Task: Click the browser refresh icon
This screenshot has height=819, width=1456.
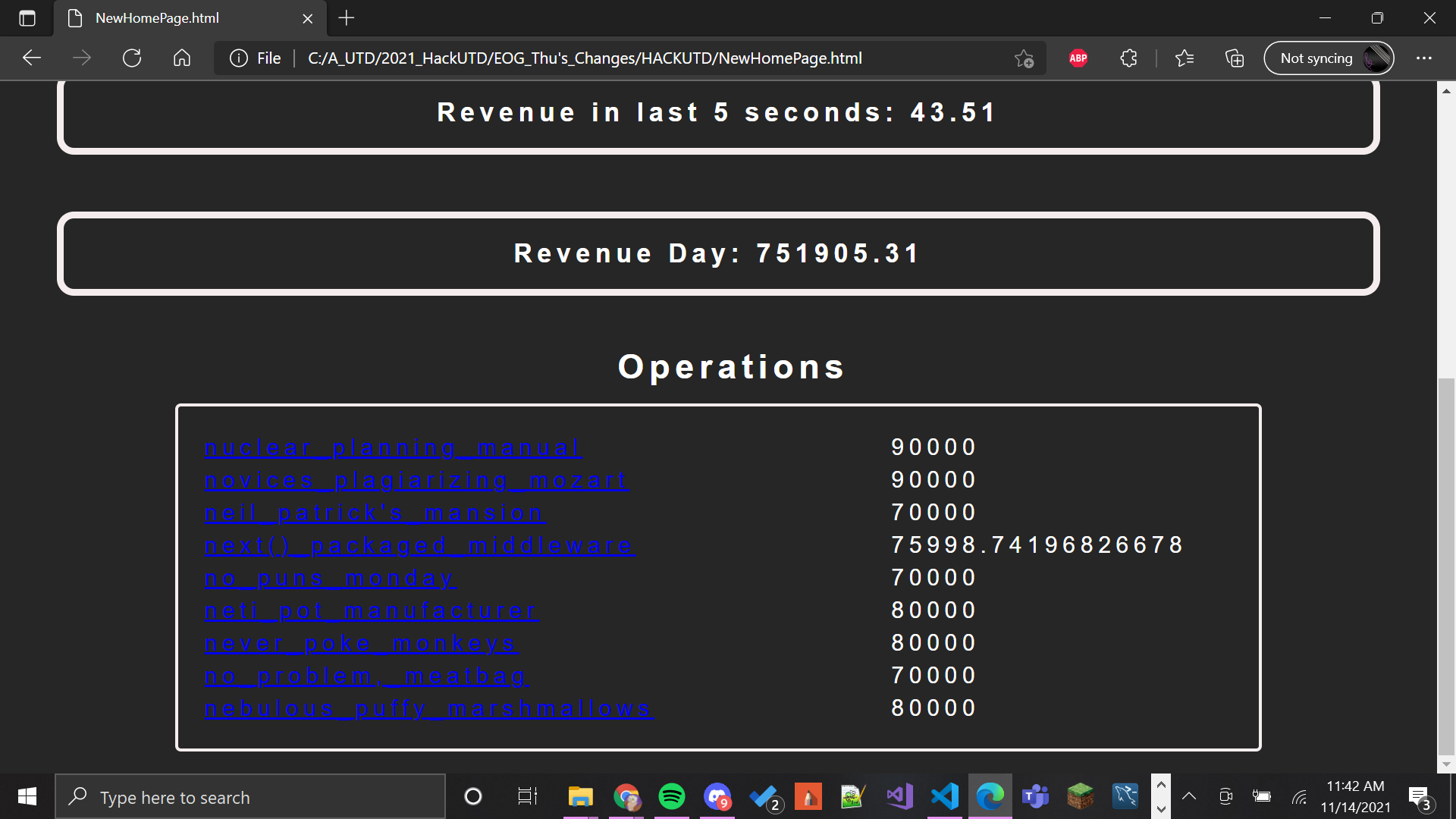Action: [132, 58]
